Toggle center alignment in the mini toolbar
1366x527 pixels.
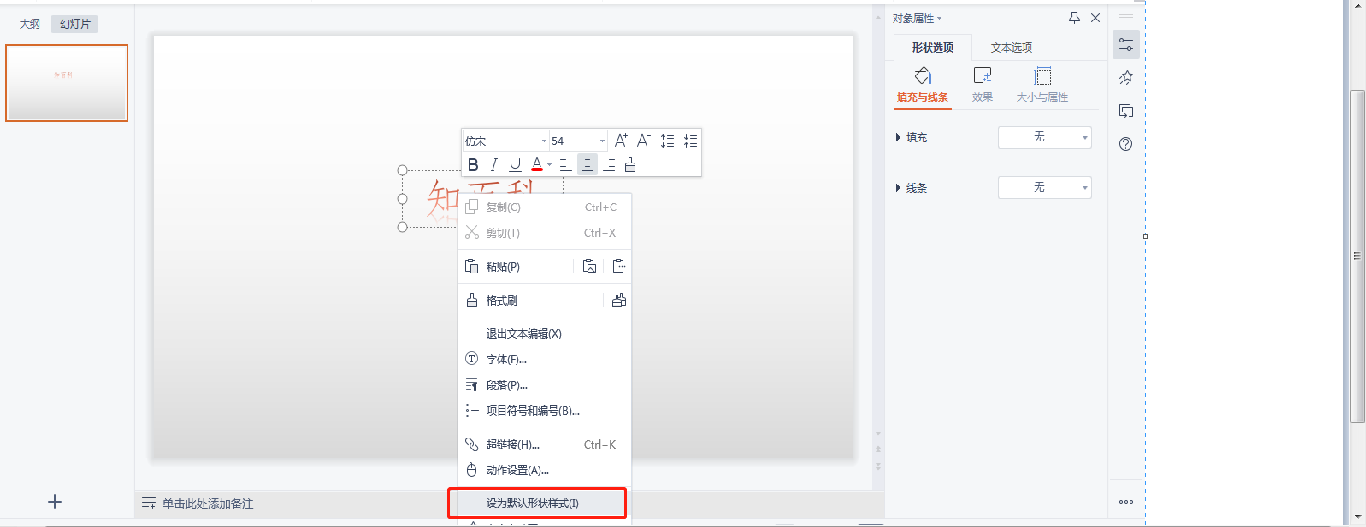tap(588, 165)
